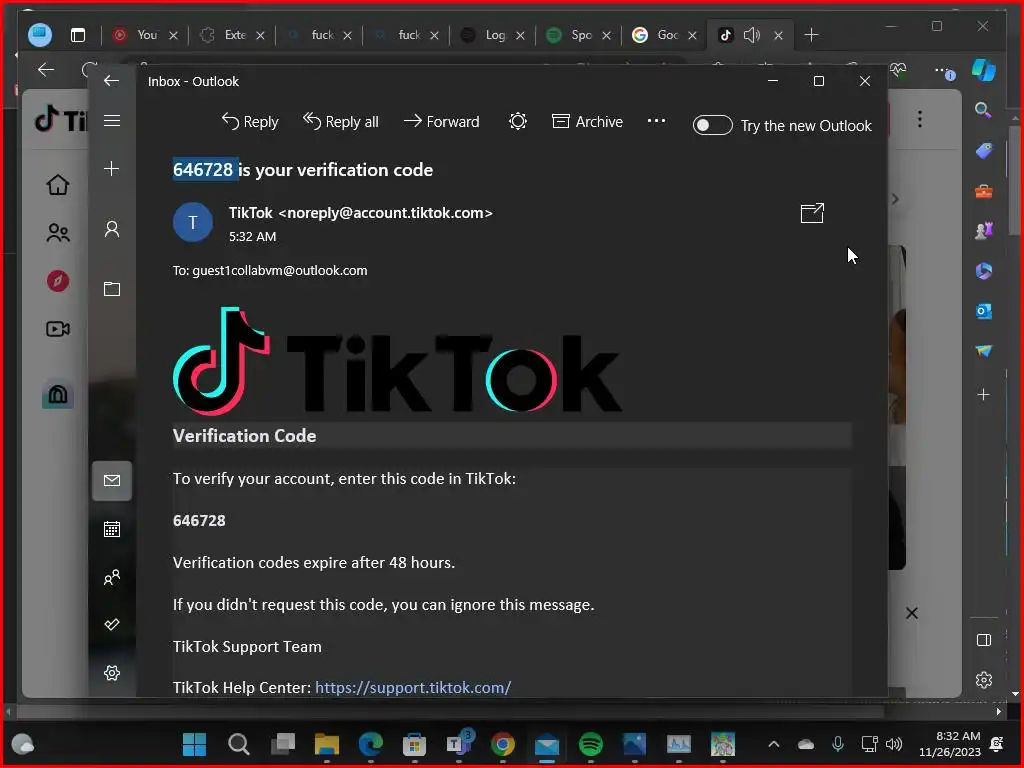
Task: Open Windows Start menu
Action: pos(194,744)
